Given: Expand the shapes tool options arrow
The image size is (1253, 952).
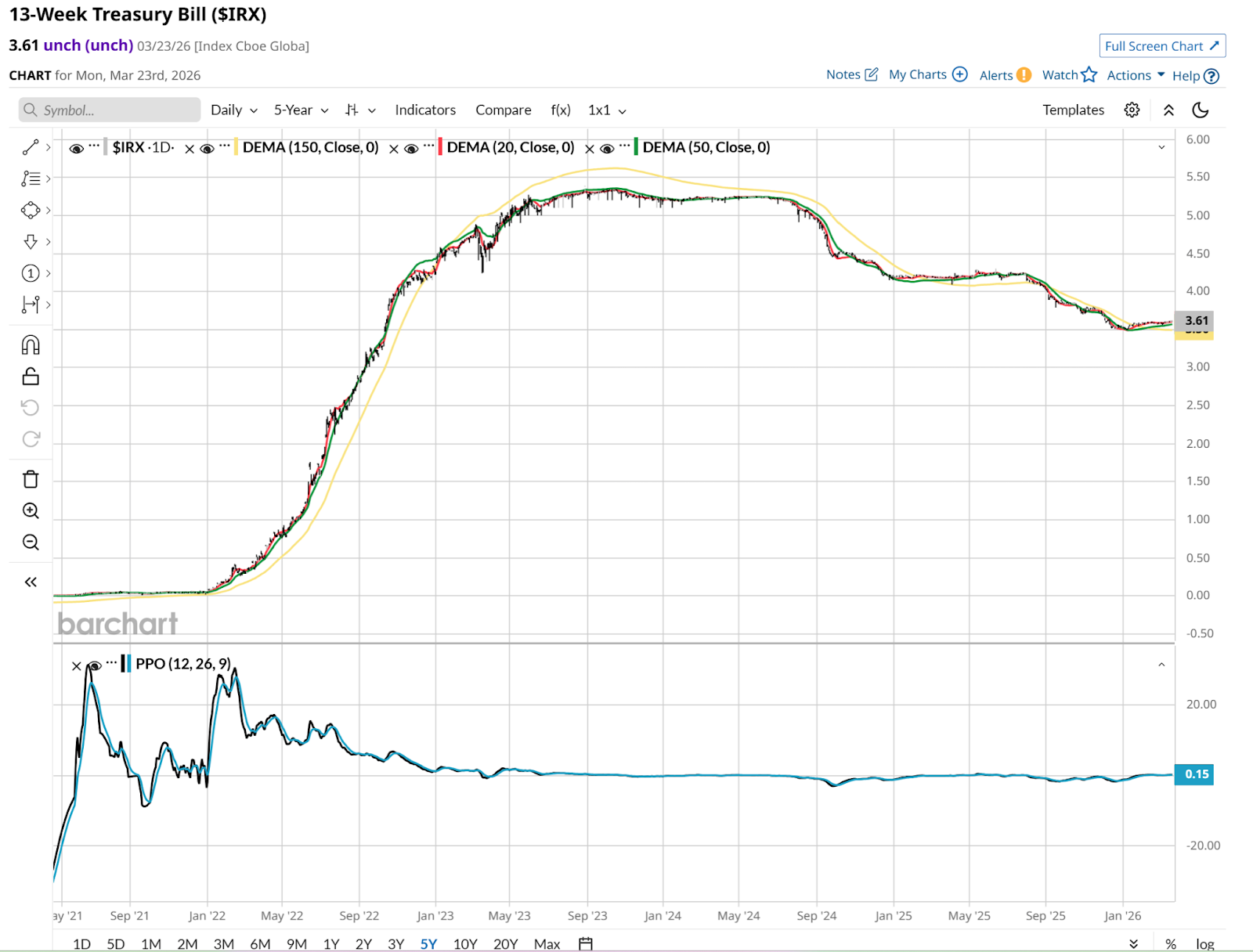Looking at the screenshot, I should click(49, 210).
